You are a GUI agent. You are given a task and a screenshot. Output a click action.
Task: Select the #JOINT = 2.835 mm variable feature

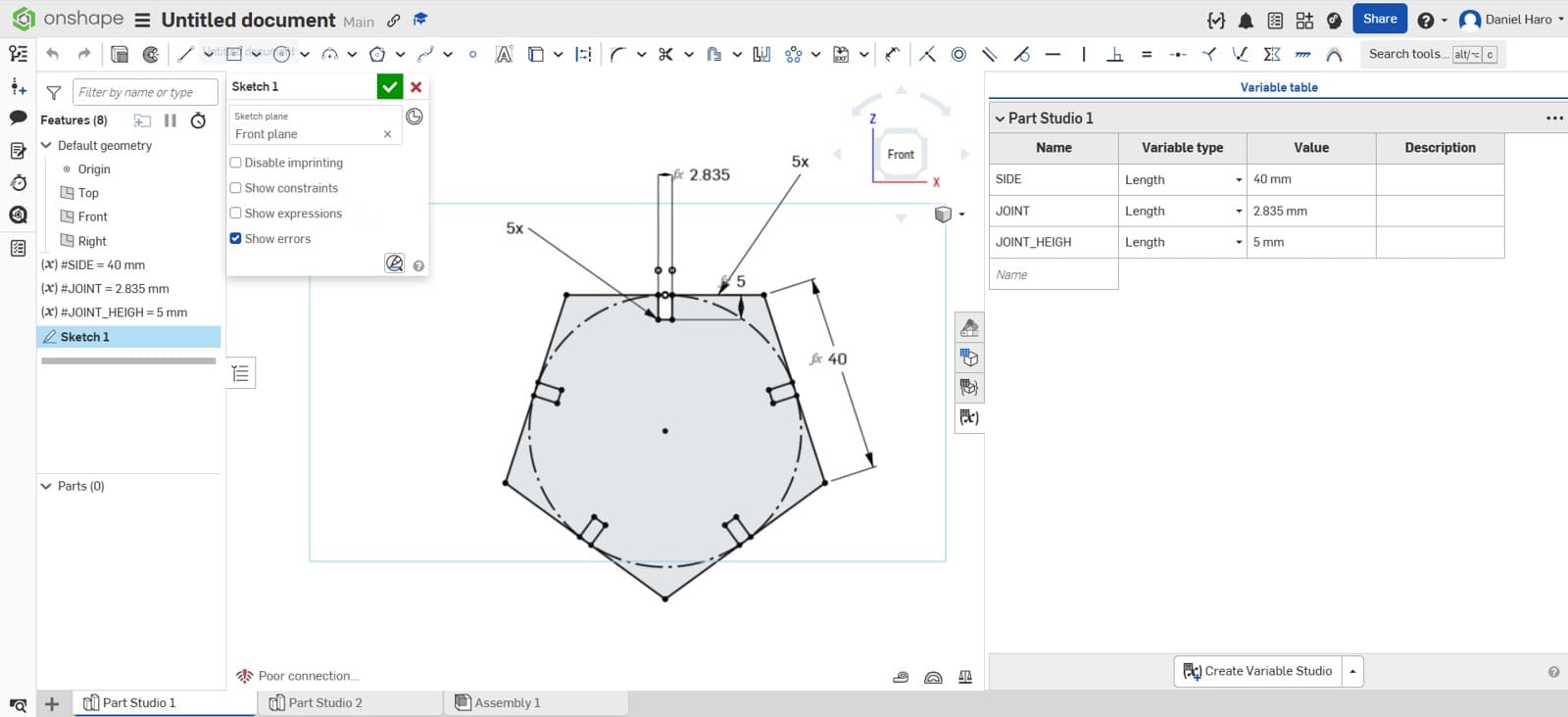[105, 289]
